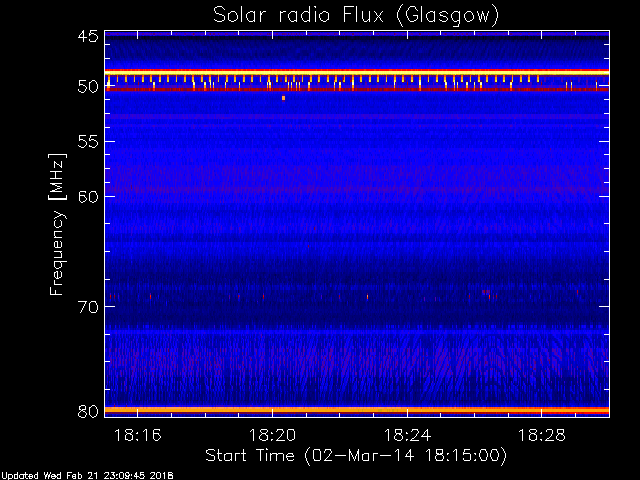Select the 'Frequency [MHz]' axis label
This screenshot has width=640, height=480.
tap(57, 224)
